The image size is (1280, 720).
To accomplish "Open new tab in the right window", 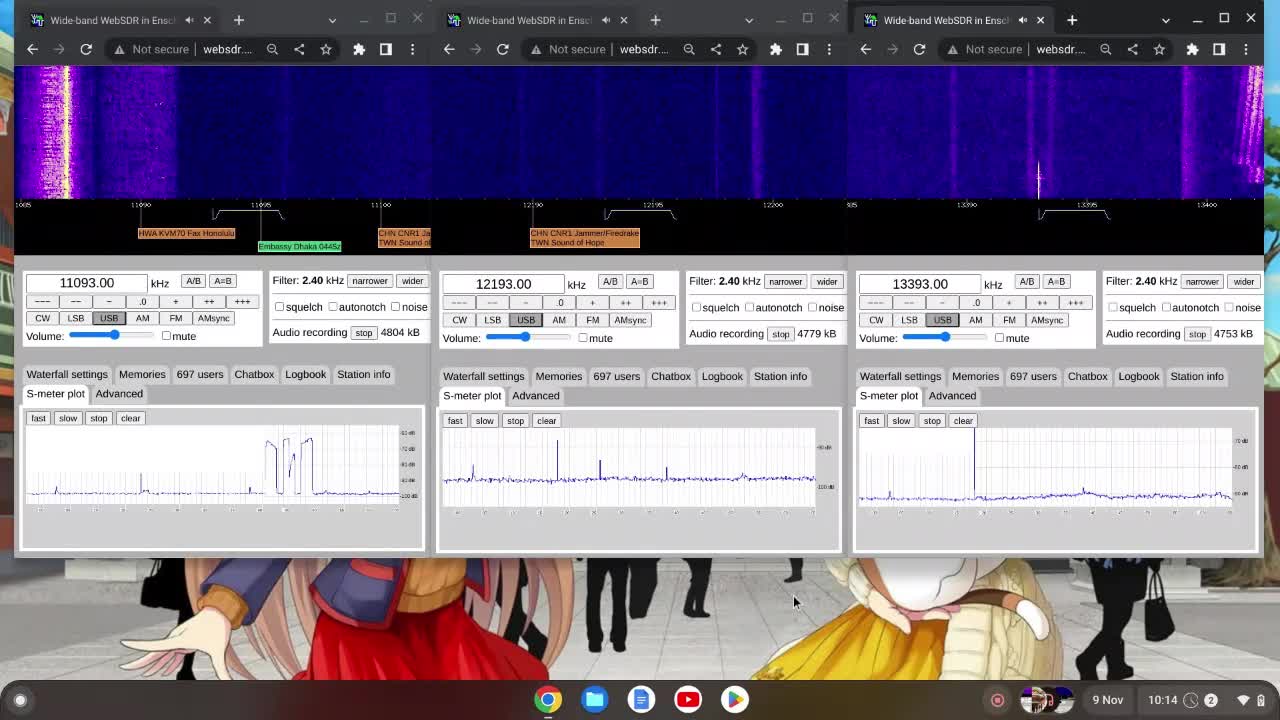I will click(1072, 20).
